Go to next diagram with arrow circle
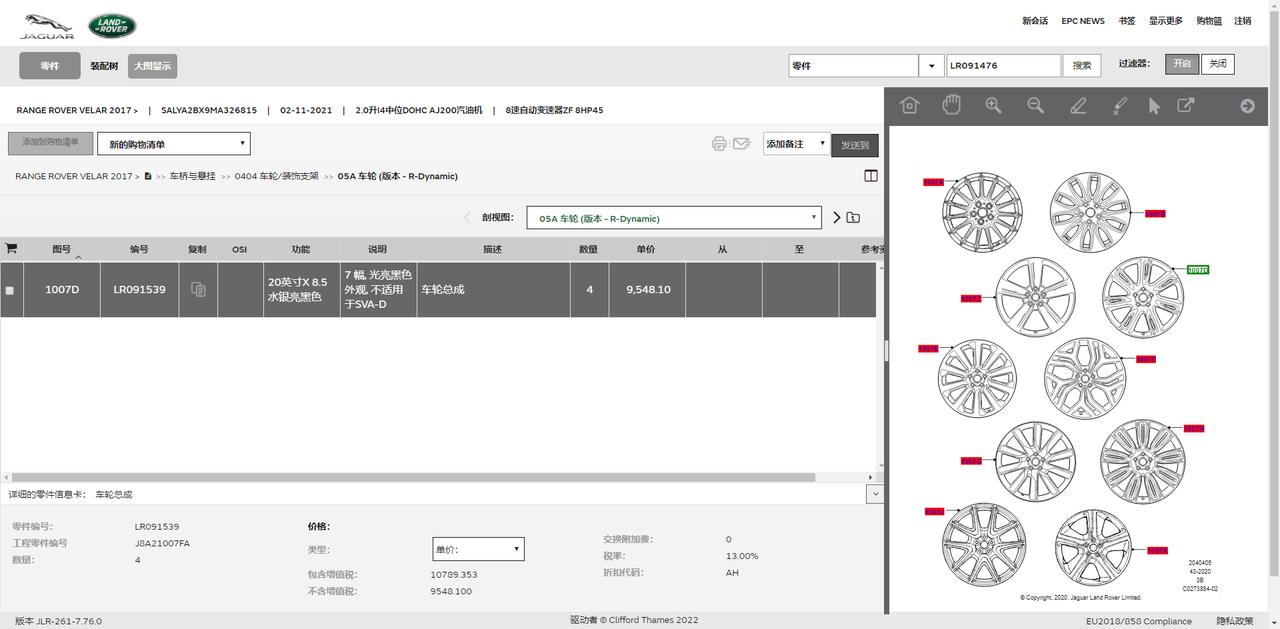The image size is (1280, 629). 1247,105
